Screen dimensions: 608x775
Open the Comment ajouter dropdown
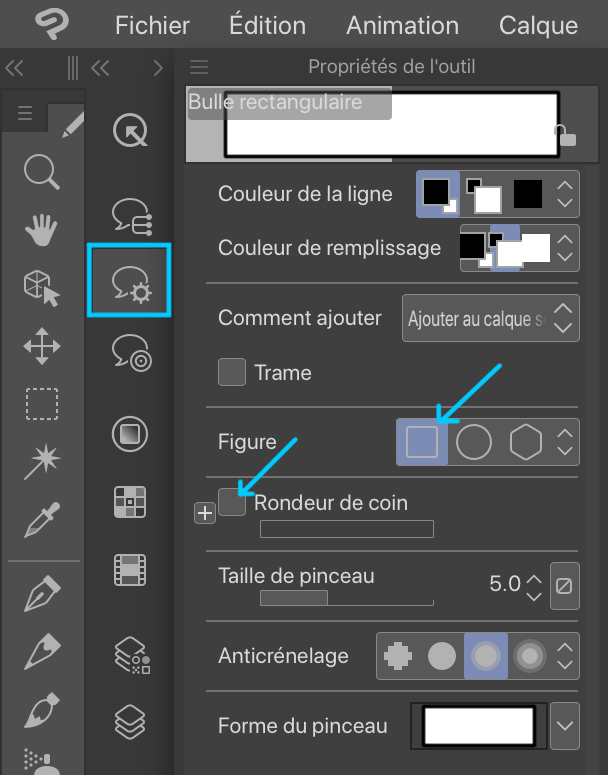(x=490, y=320)
